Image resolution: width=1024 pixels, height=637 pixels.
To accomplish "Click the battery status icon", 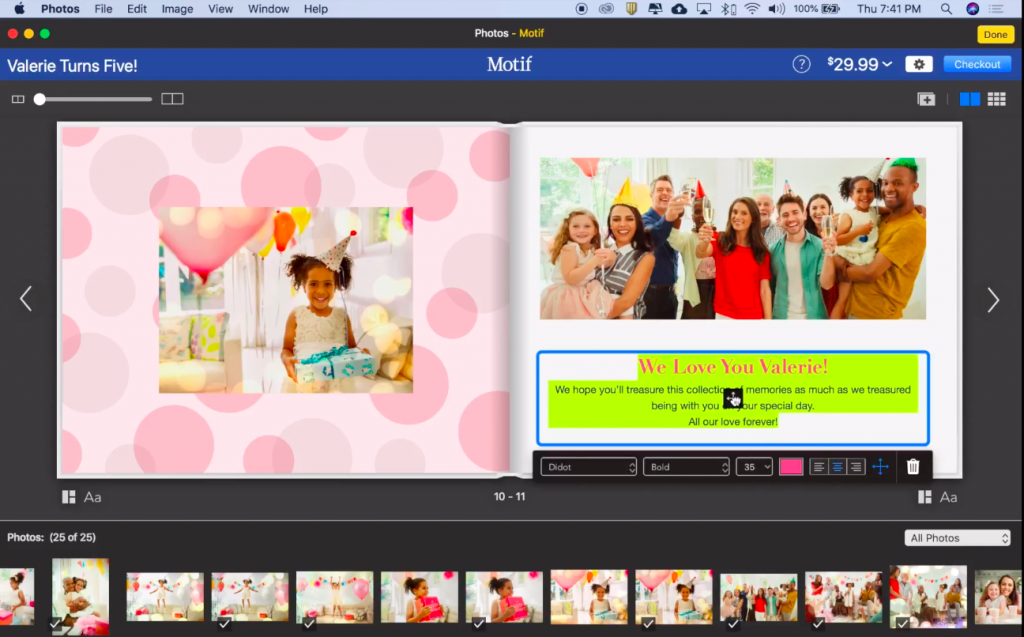I will click(830, 9).
